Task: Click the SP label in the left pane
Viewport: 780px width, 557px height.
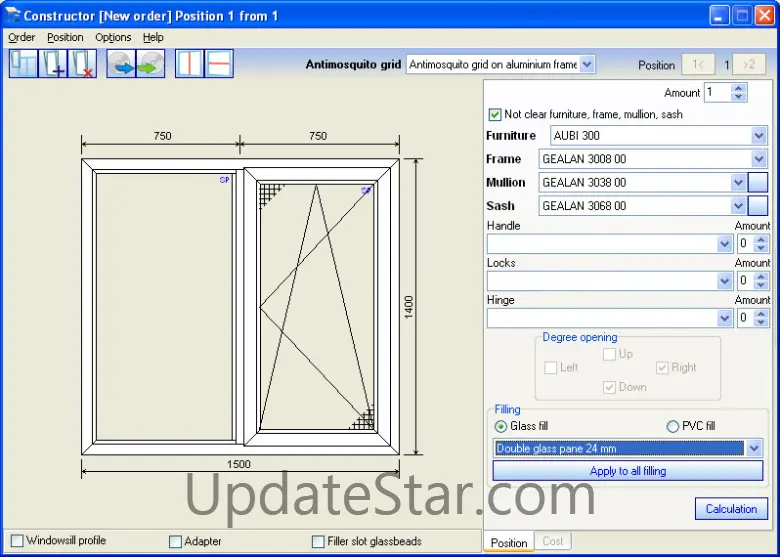Action: coord(224,180)
